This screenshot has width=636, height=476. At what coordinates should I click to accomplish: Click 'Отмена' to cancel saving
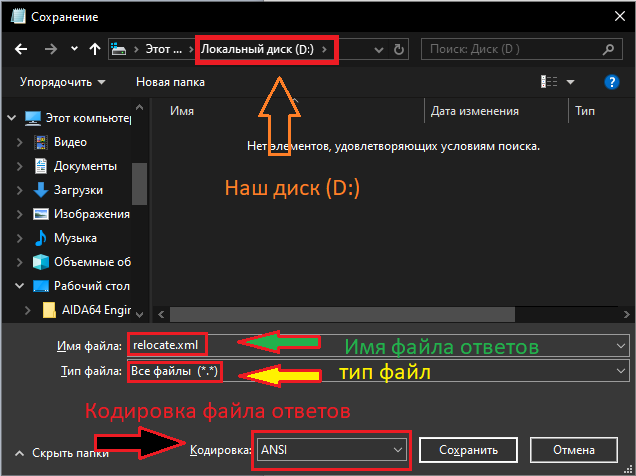(x=574, y=450)
